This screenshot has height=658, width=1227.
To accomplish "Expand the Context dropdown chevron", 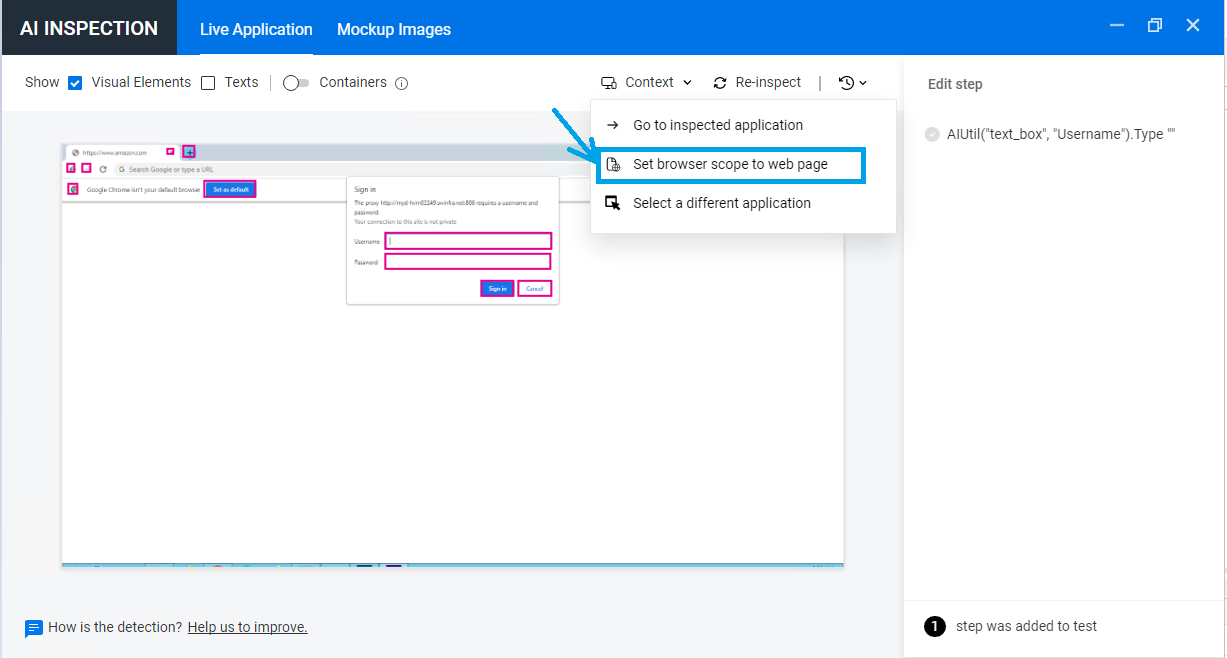I will point(687,82).
